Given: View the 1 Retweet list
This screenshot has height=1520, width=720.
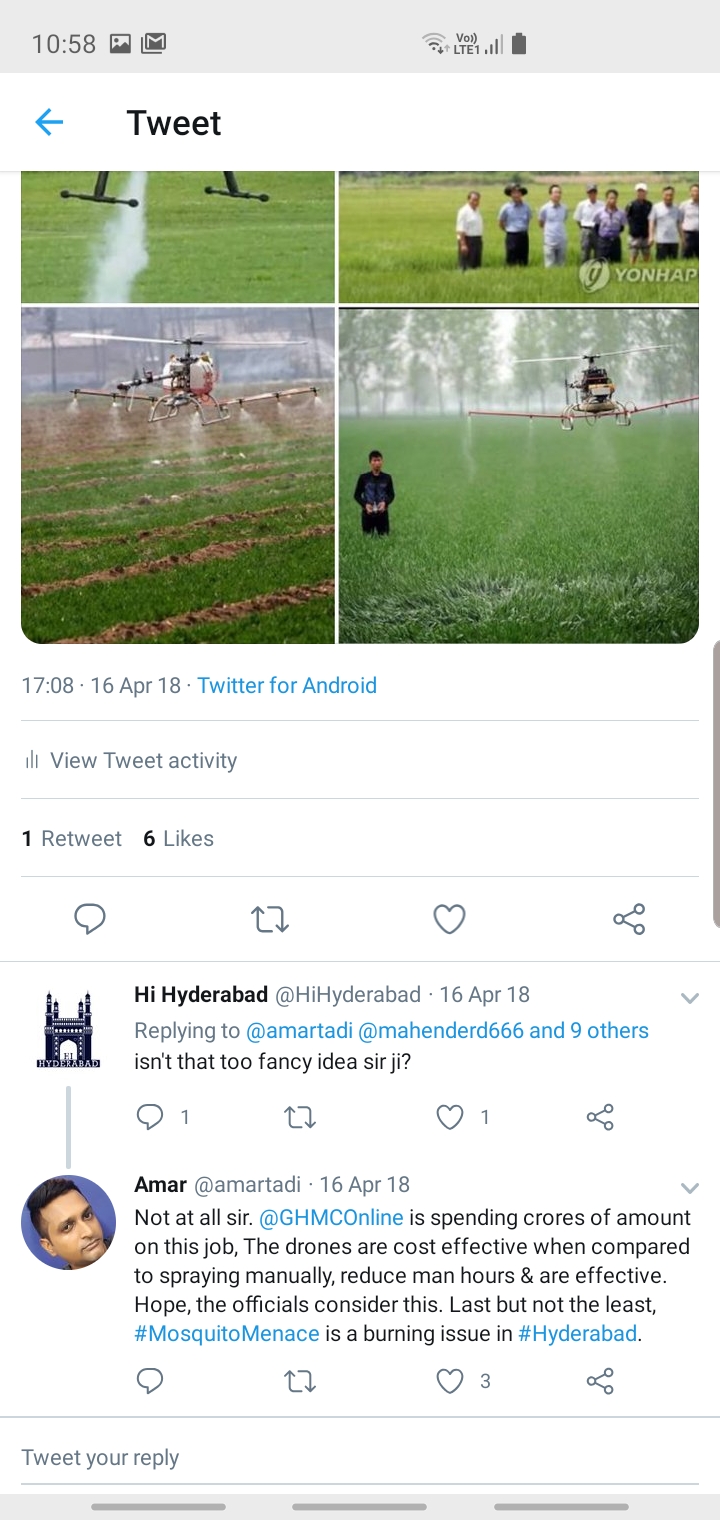Looking at the screenshot, I should (x=72, y=838).
